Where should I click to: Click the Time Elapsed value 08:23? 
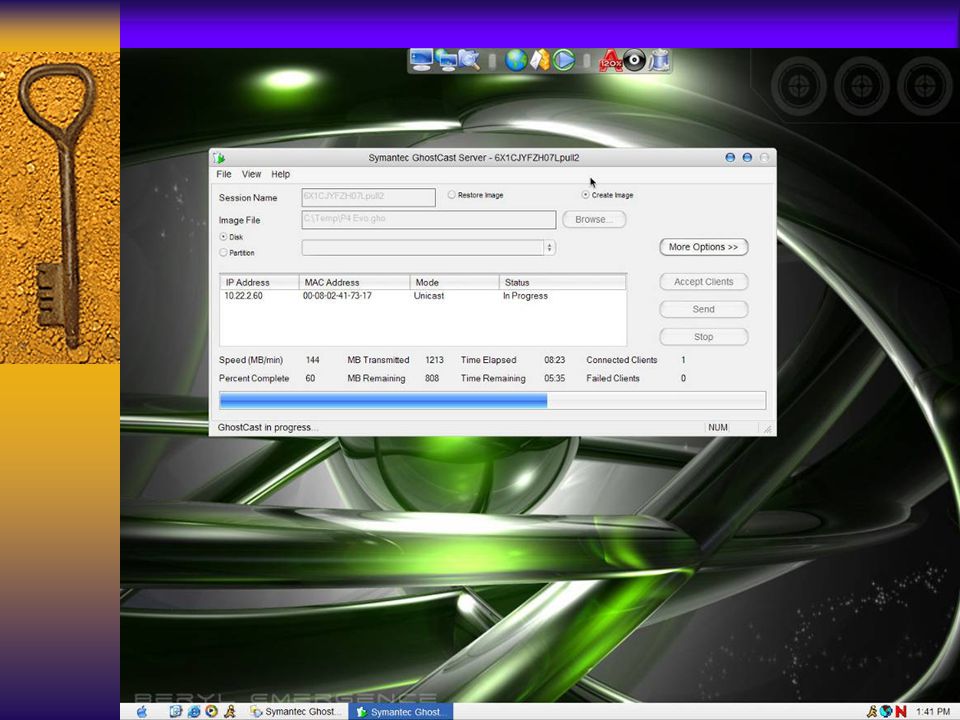point(555,360)
